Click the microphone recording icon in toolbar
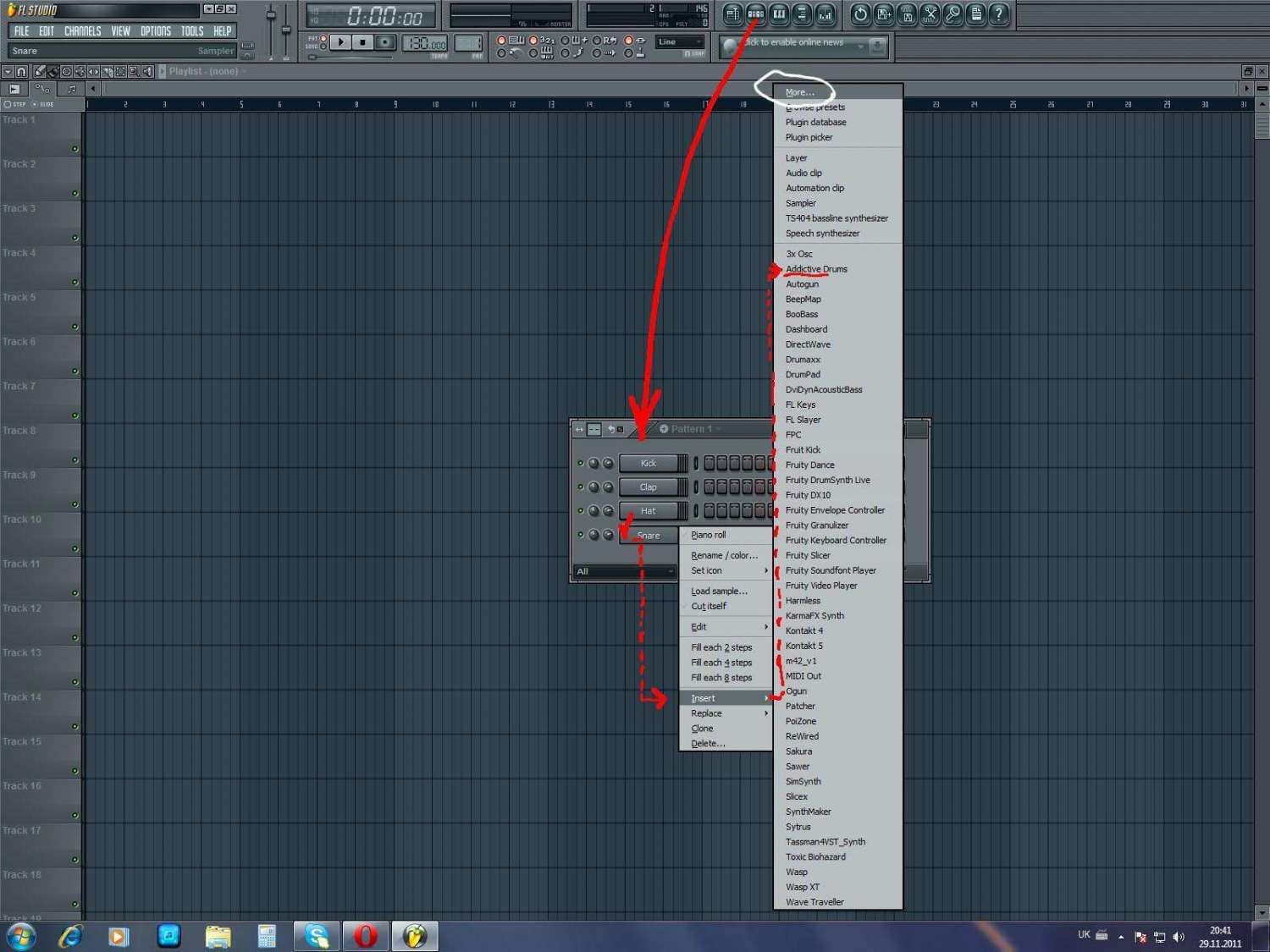Viewport: 1270px width, 952px height. [x=953, y=14]
